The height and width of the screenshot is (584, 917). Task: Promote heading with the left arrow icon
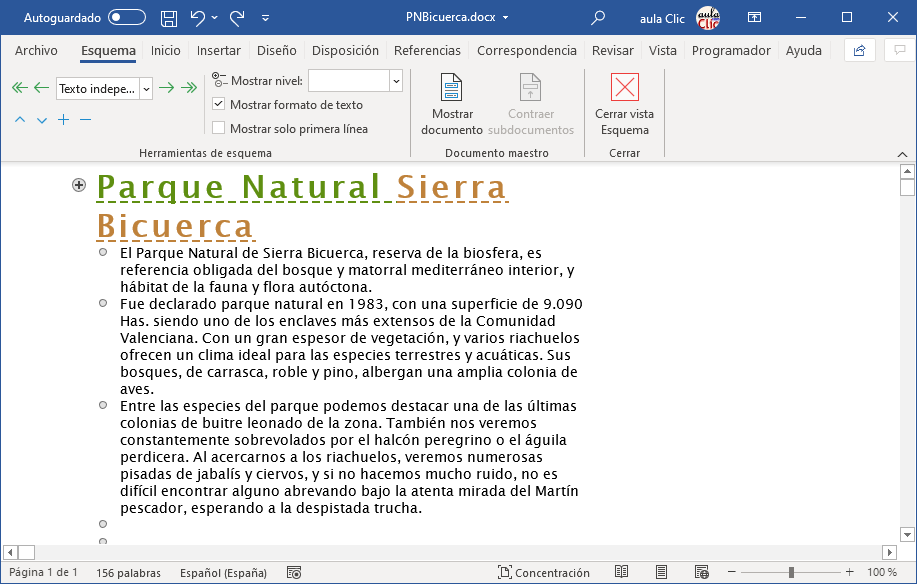click(41, 87)
